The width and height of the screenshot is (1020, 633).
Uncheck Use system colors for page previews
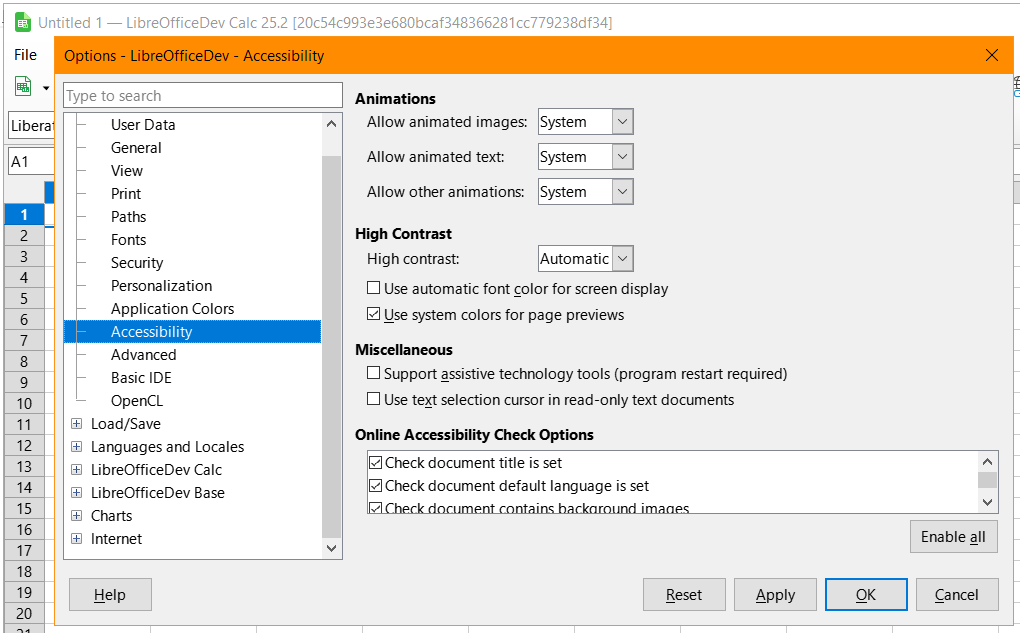click(373, 314)
